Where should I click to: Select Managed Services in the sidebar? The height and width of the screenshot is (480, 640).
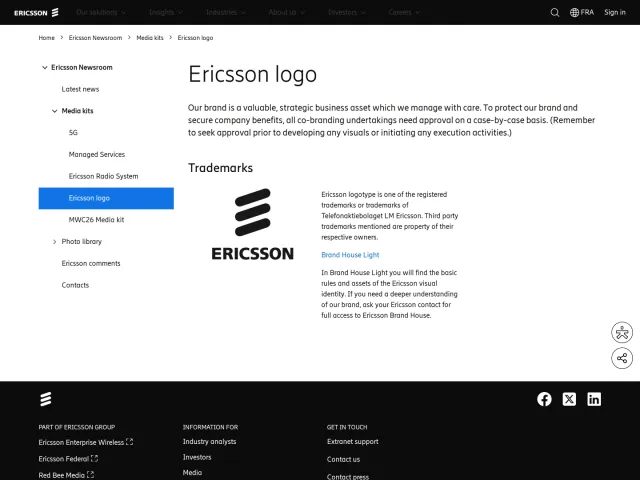97,155
